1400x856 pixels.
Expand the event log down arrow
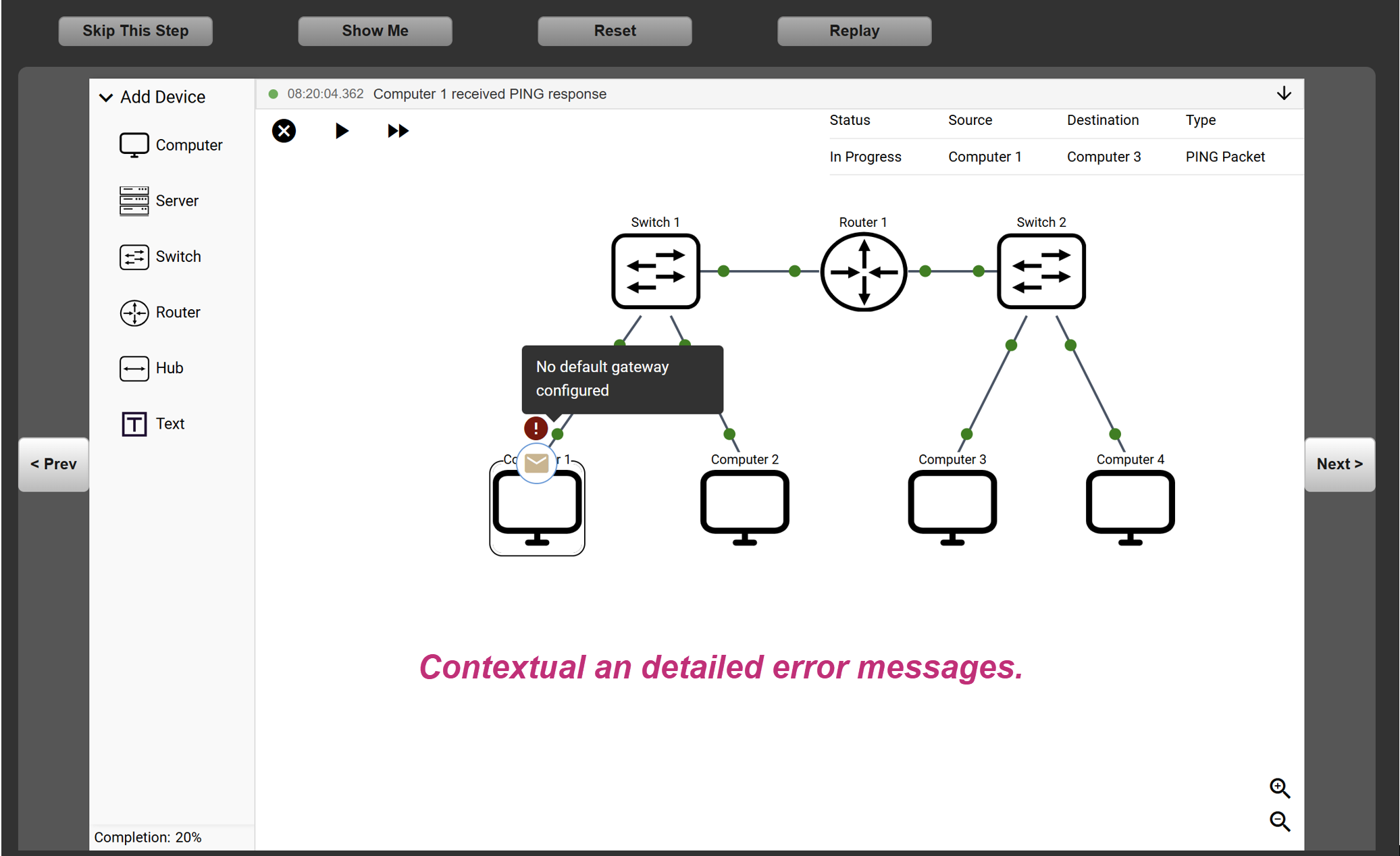tap(1284, 94)
